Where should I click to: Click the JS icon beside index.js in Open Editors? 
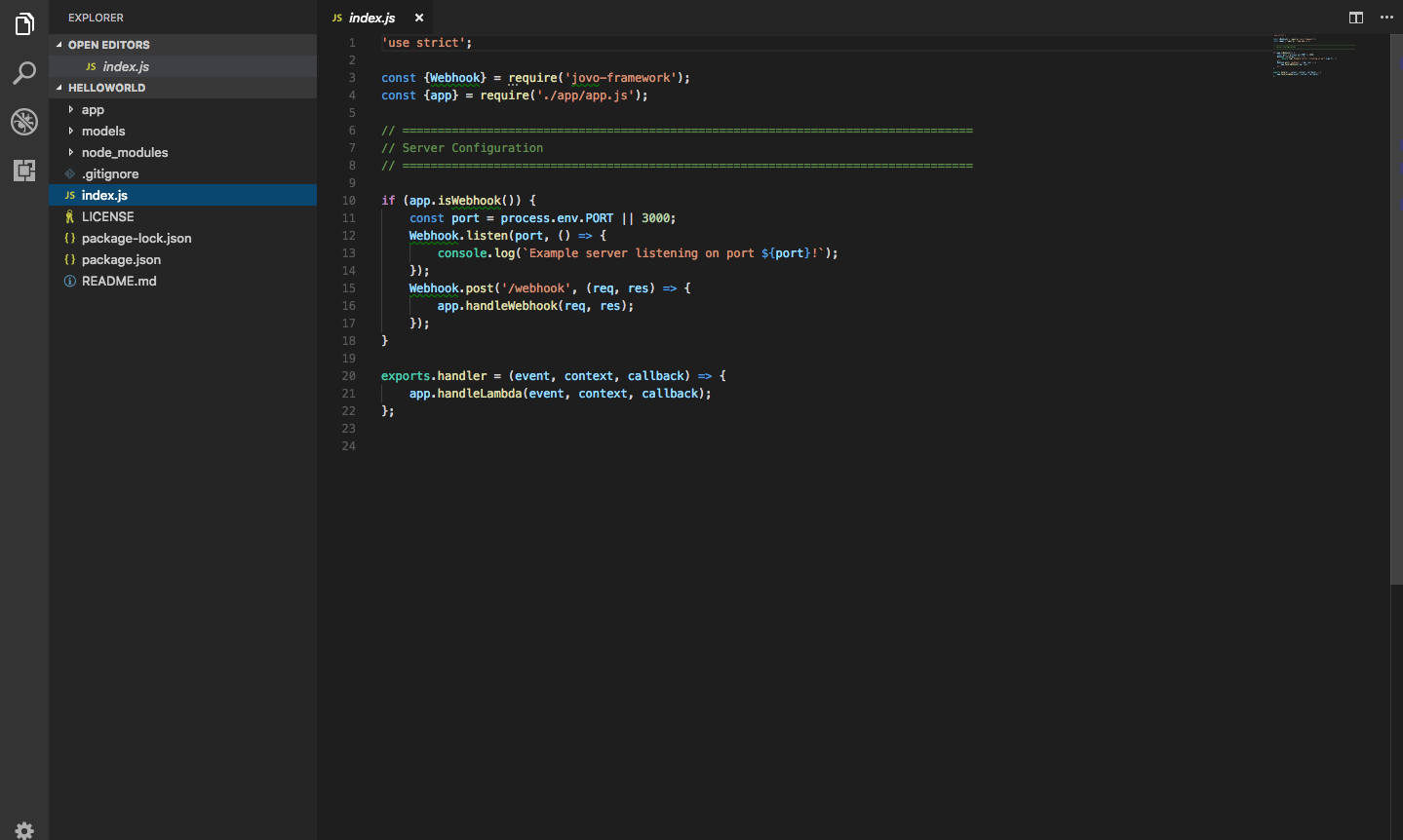pyautogui.click(x=91, y=66)
